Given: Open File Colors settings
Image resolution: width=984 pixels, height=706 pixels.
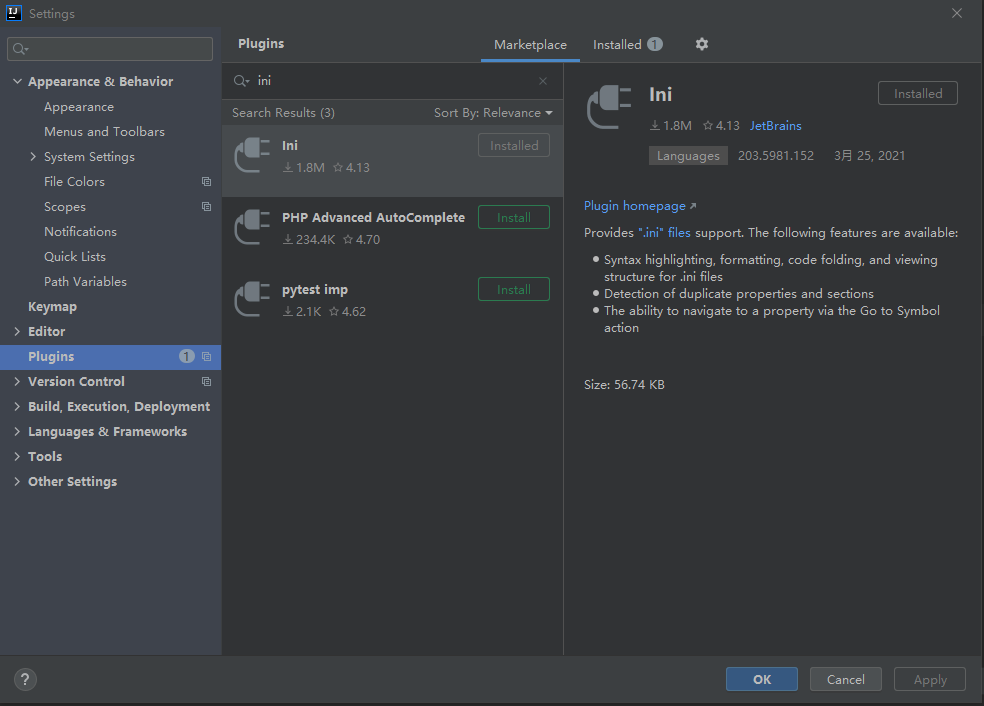Looking at the screenshot, I should click(74, 181).
